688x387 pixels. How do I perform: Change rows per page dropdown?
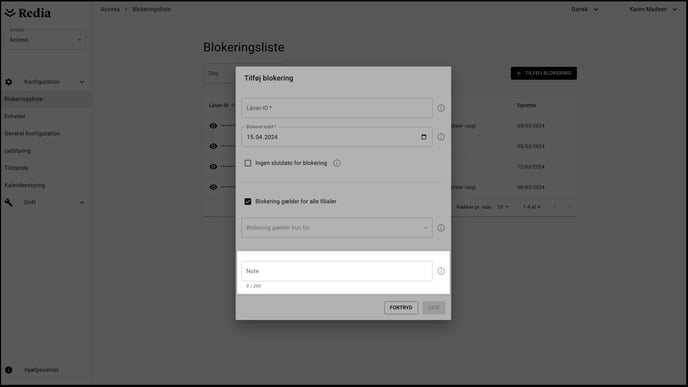(x=502, y=207)
